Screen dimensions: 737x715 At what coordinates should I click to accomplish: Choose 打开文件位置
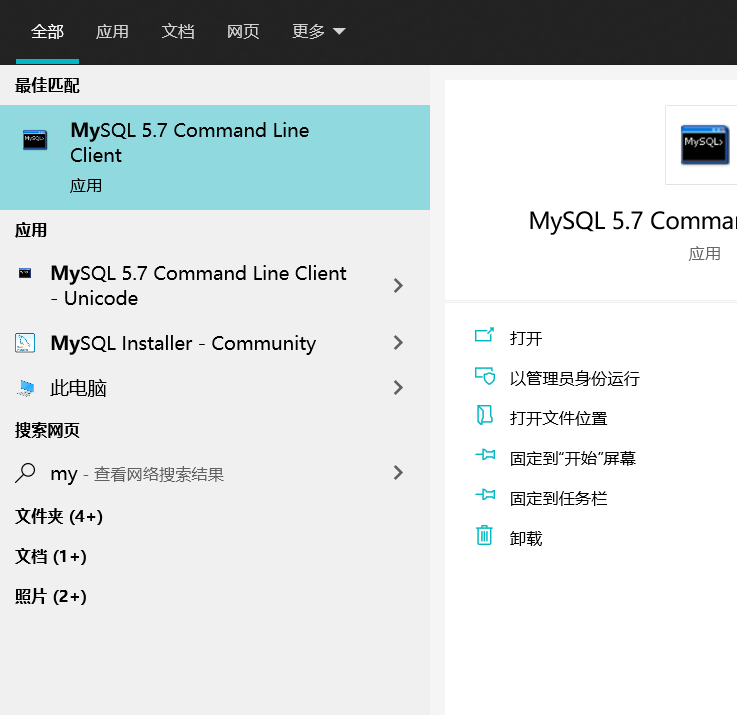pyautogui.click(x=558, y=418)
